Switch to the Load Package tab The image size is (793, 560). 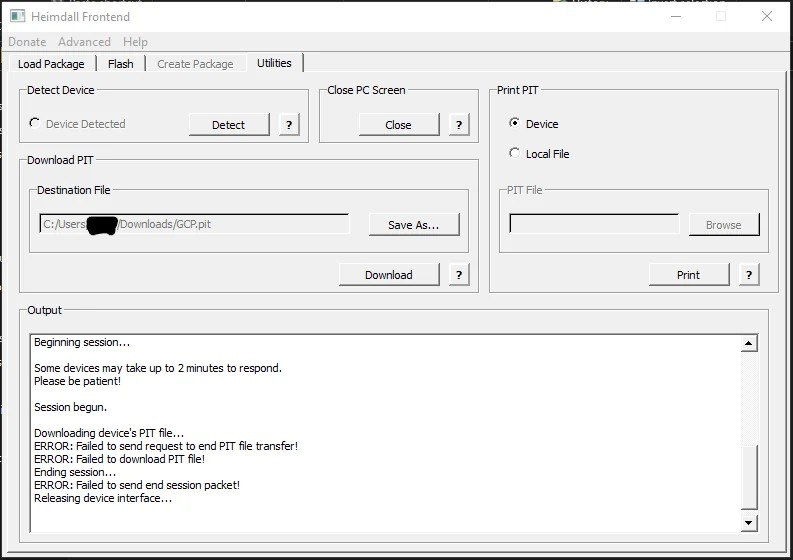pos(51,64)
